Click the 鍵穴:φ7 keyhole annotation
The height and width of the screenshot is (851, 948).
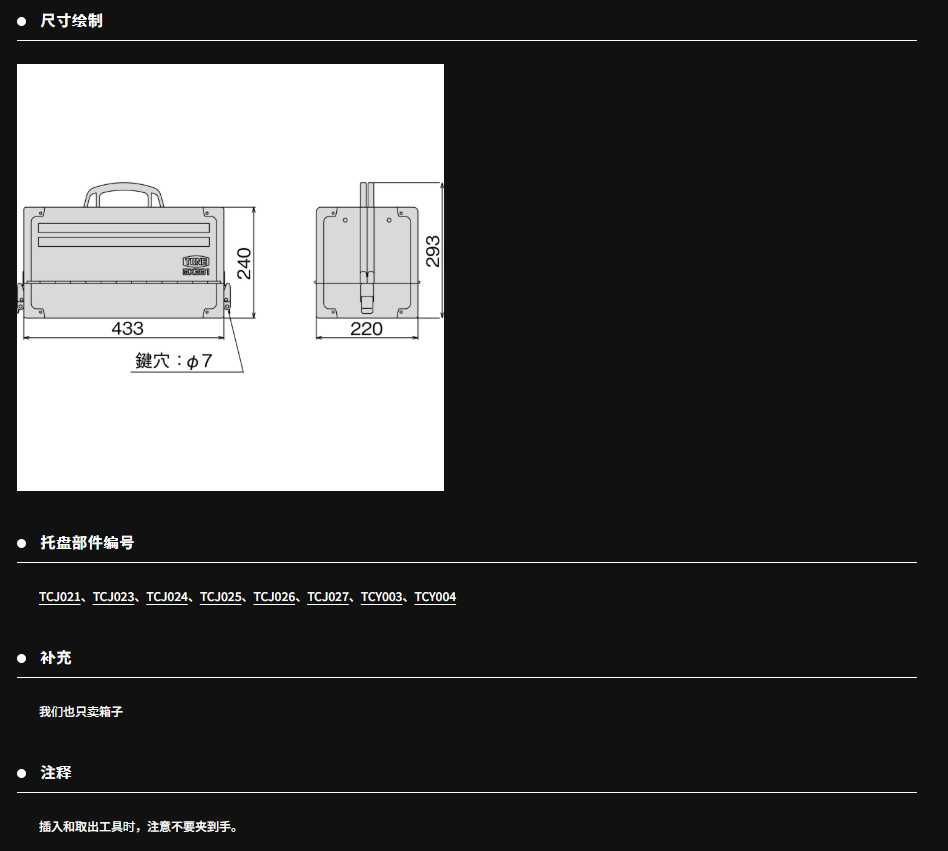174,361
